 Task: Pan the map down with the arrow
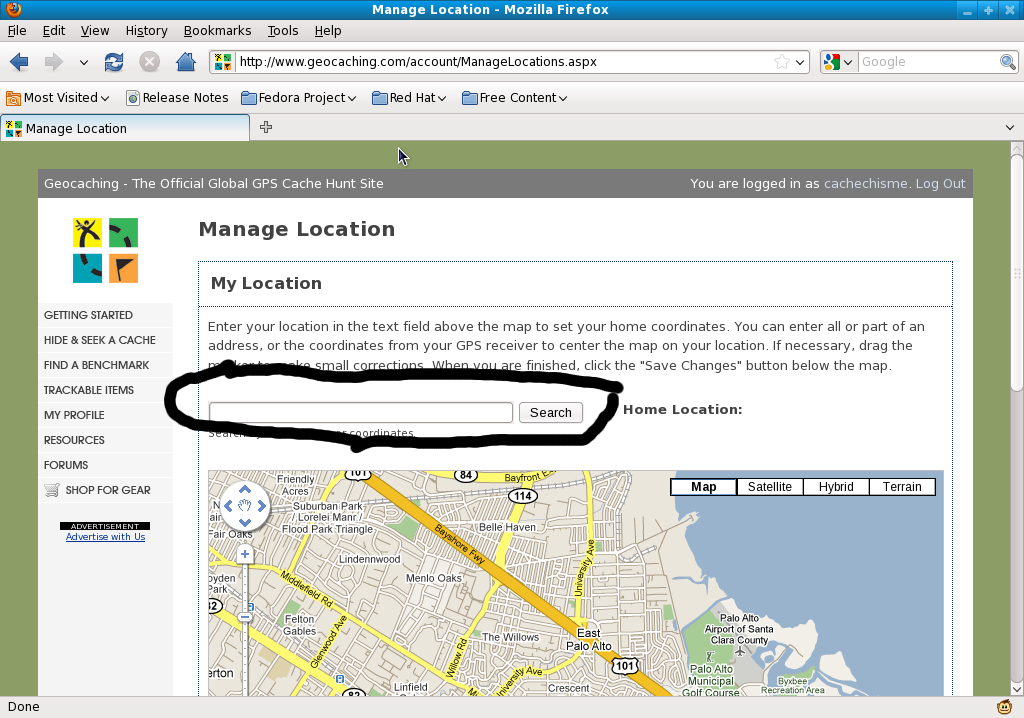(x=245, y=522)
